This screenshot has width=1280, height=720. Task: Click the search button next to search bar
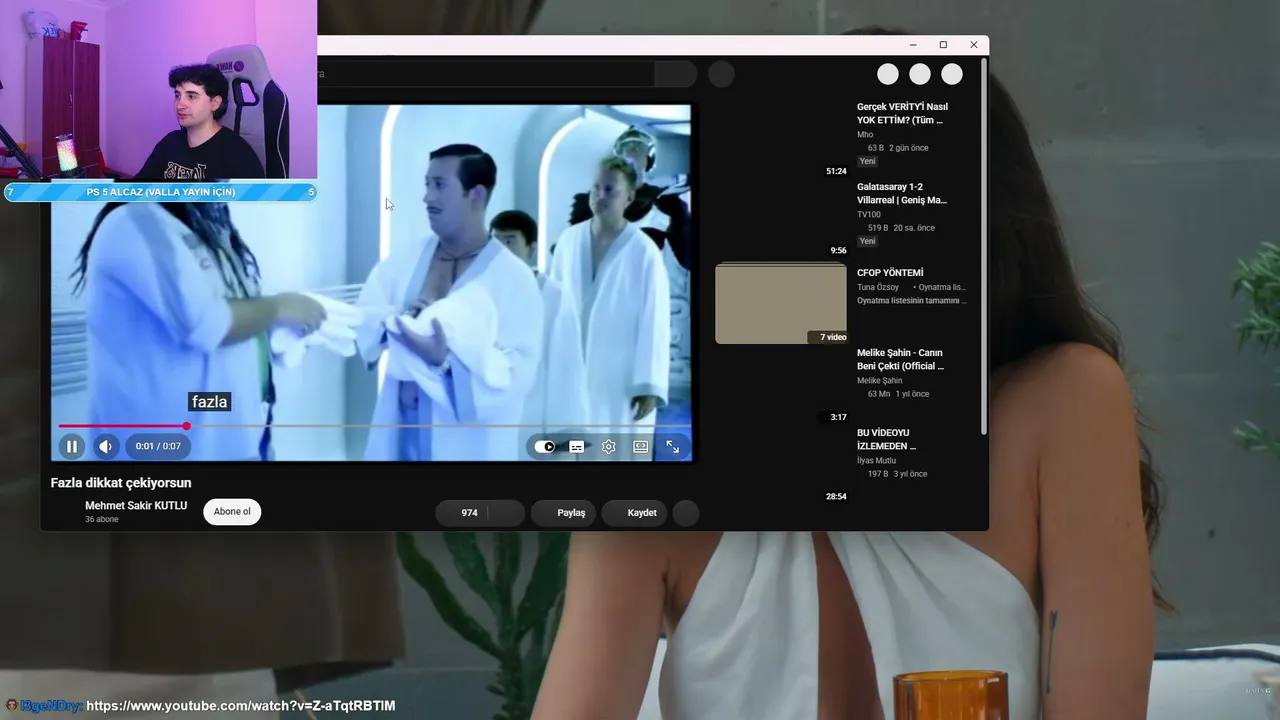coord(676,74)
